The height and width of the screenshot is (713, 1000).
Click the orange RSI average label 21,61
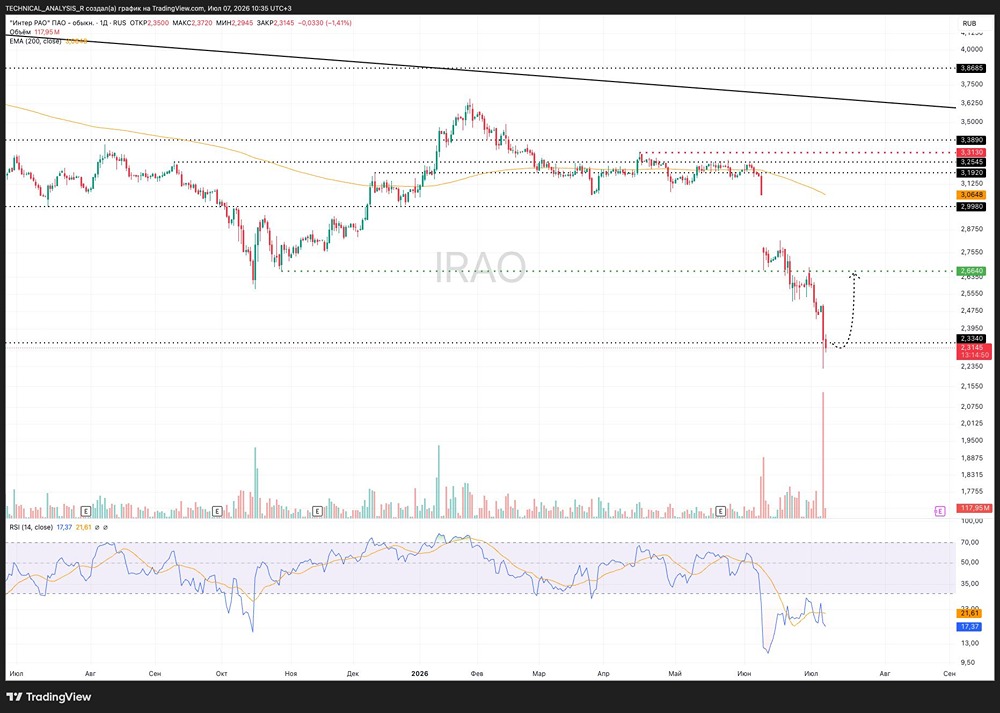pos(969,613)
